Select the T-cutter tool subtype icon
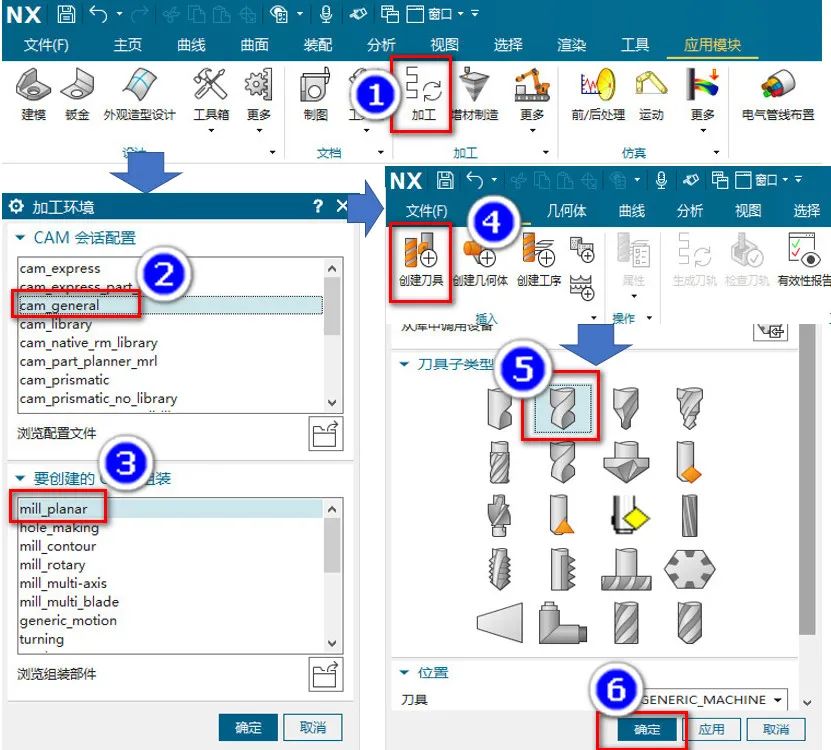This screenshot has height=750, width=831. tap(626, 569)
